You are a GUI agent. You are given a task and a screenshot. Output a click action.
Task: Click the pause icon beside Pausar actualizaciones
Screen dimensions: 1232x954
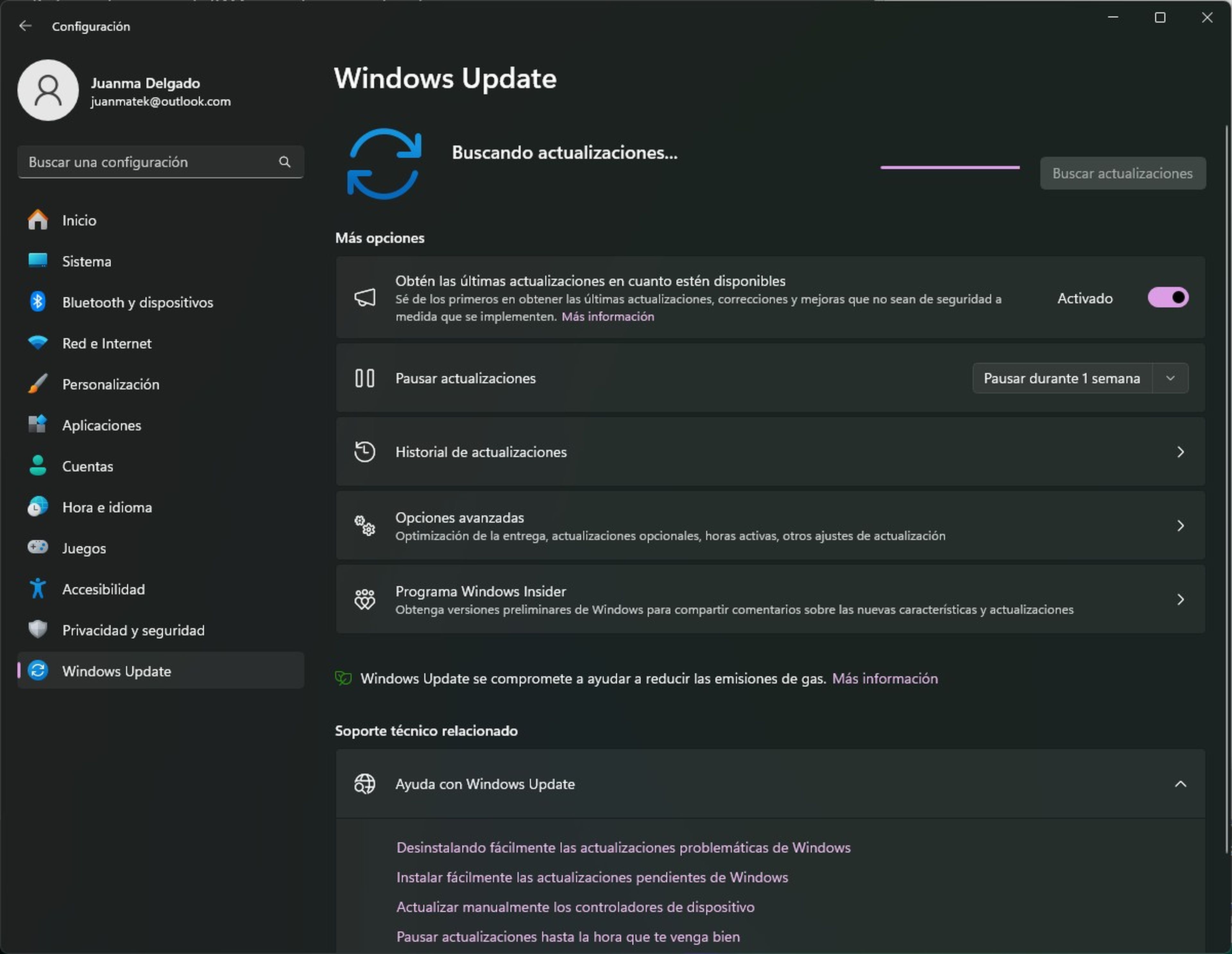(x=365, y=378)
